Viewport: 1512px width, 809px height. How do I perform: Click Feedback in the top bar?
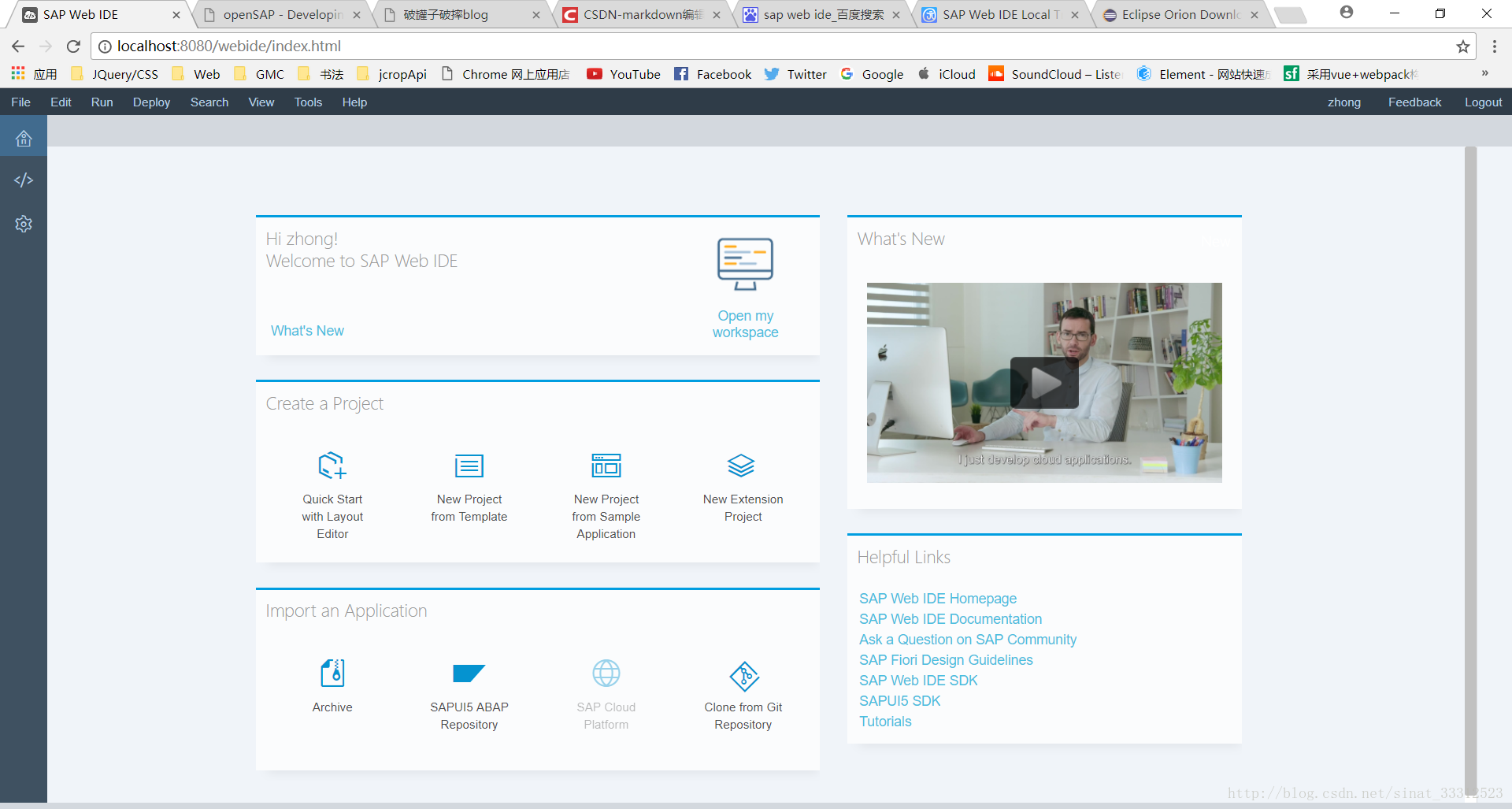coord(1414,102)
